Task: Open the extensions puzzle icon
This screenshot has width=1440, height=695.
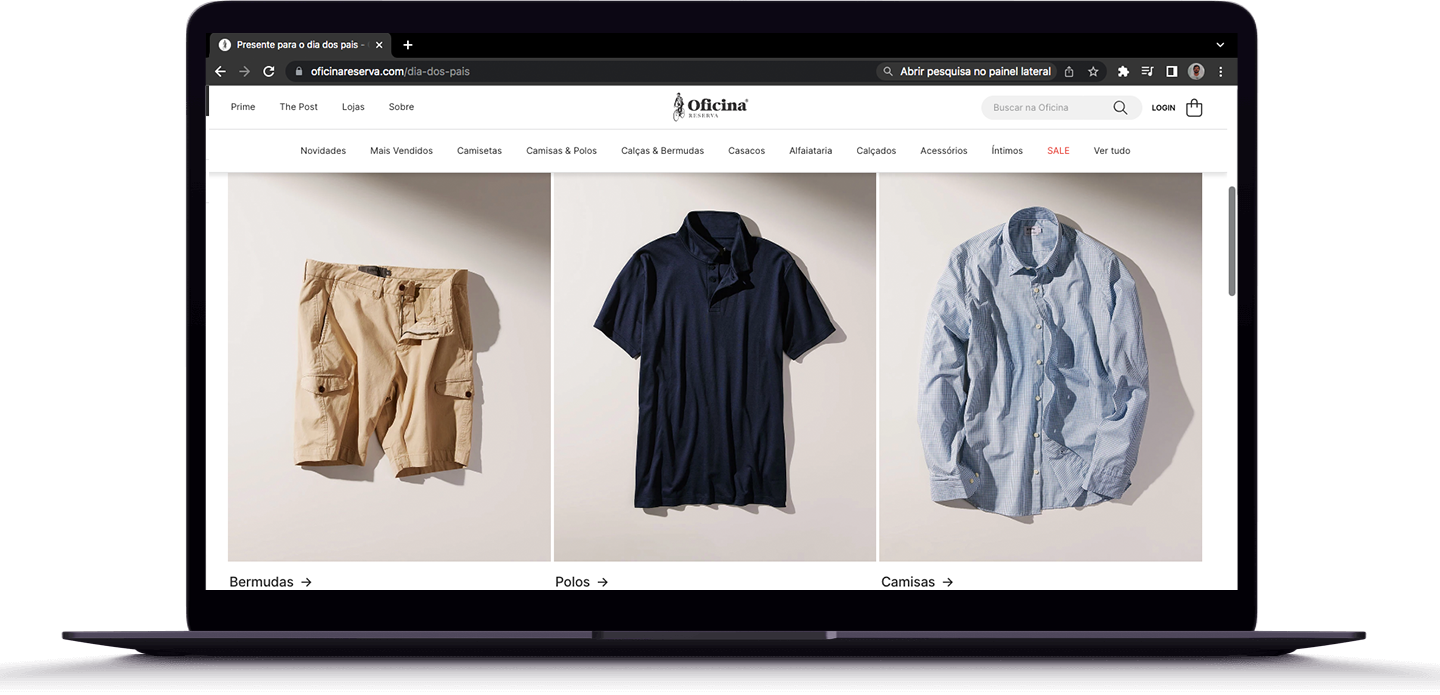Action: point(1123,72)
